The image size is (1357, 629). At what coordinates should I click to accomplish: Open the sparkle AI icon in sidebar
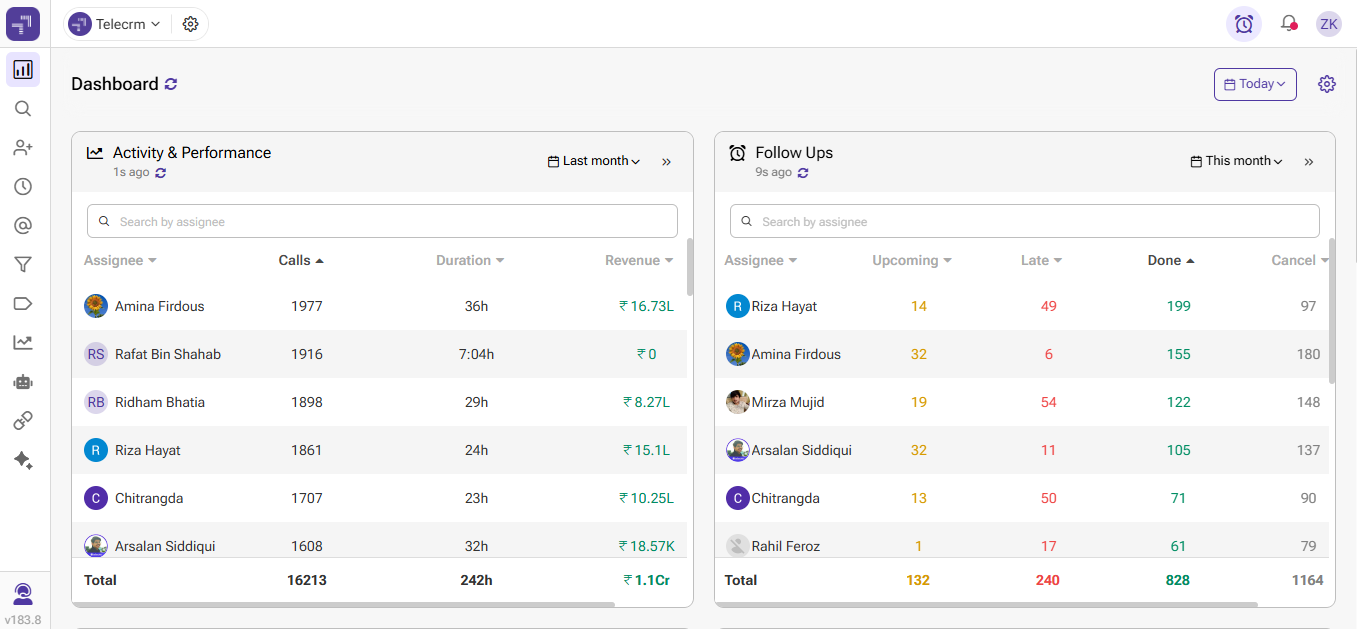[23, 460]
